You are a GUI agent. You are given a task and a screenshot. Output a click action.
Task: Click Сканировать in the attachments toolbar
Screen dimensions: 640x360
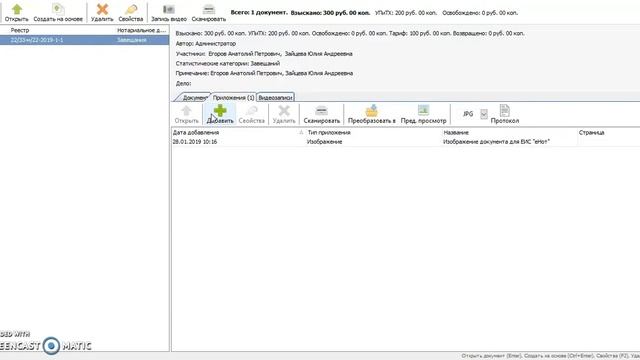(322, 114)
